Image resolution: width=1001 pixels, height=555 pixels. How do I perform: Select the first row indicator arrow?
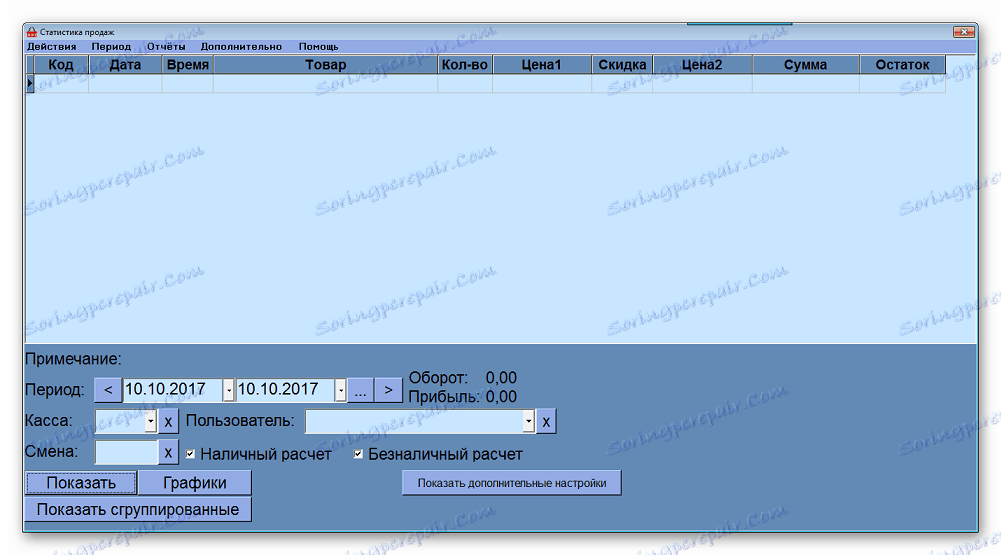coord(30,83)
